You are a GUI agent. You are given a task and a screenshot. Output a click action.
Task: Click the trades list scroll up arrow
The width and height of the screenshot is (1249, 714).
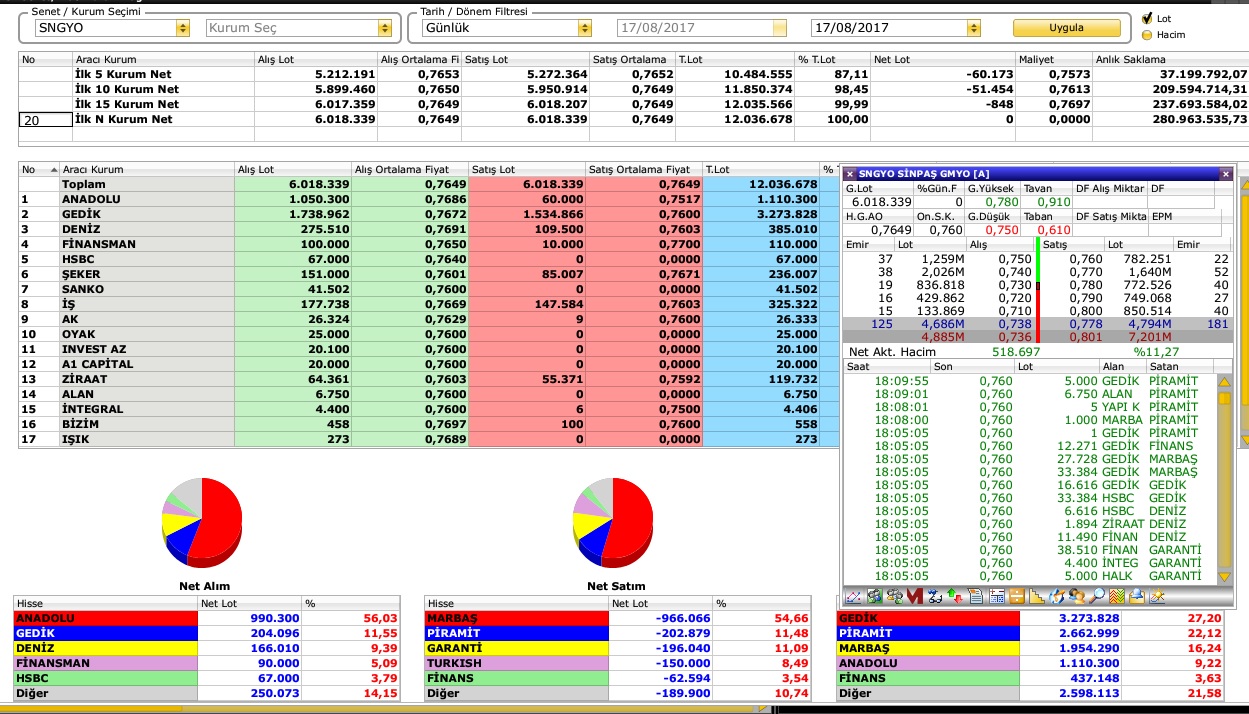[x=1224, y=381]
